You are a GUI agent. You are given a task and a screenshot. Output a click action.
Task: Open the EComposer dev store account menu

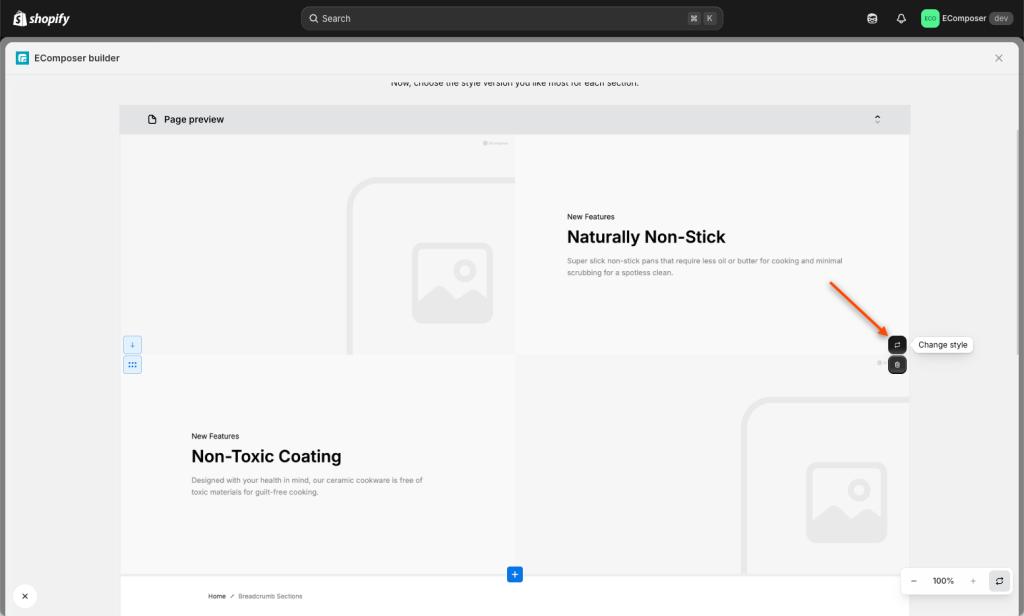[x=966, y=18]
